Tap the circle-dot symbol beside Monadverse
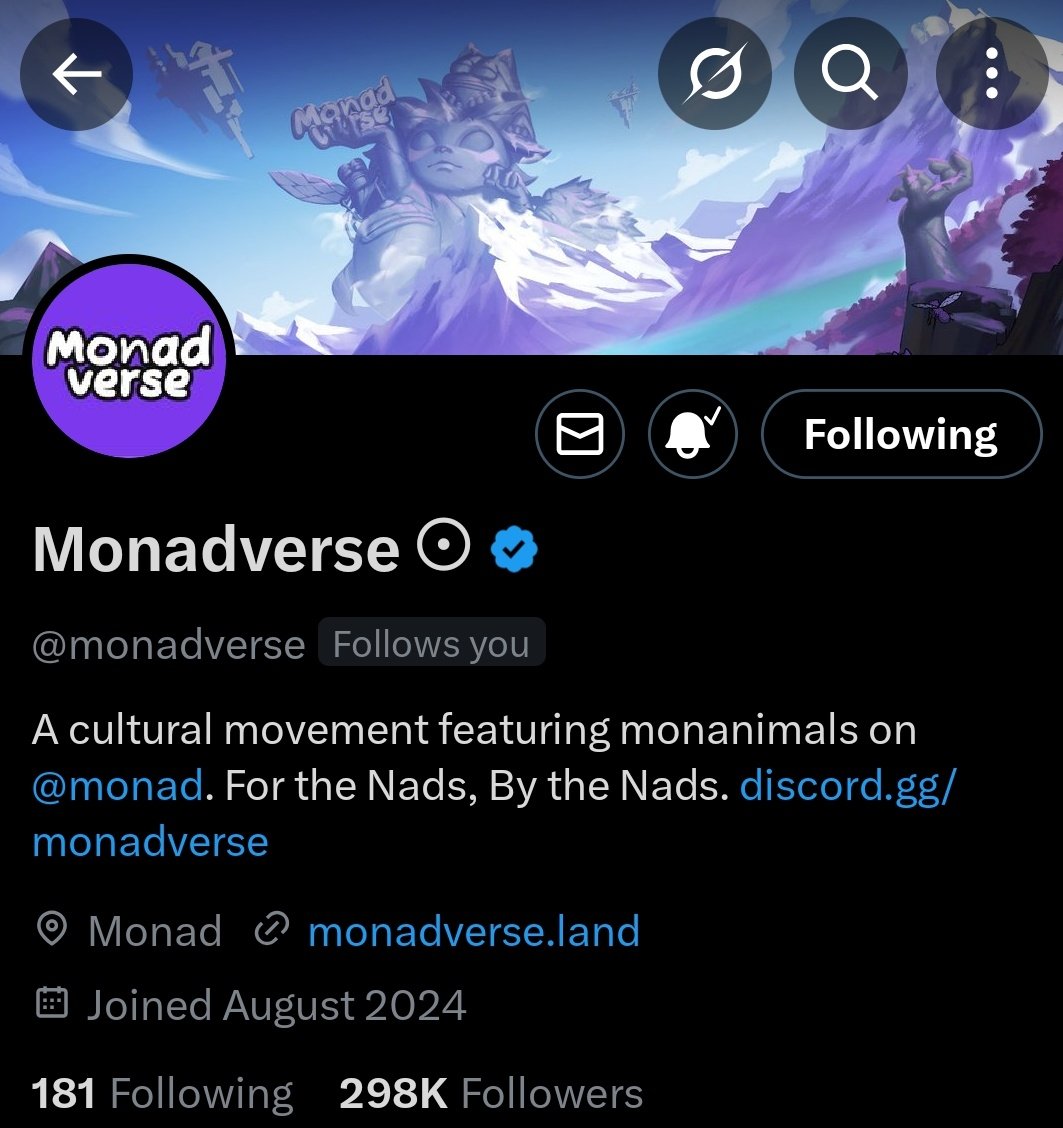1063x1128 pixels. [444, 545]
